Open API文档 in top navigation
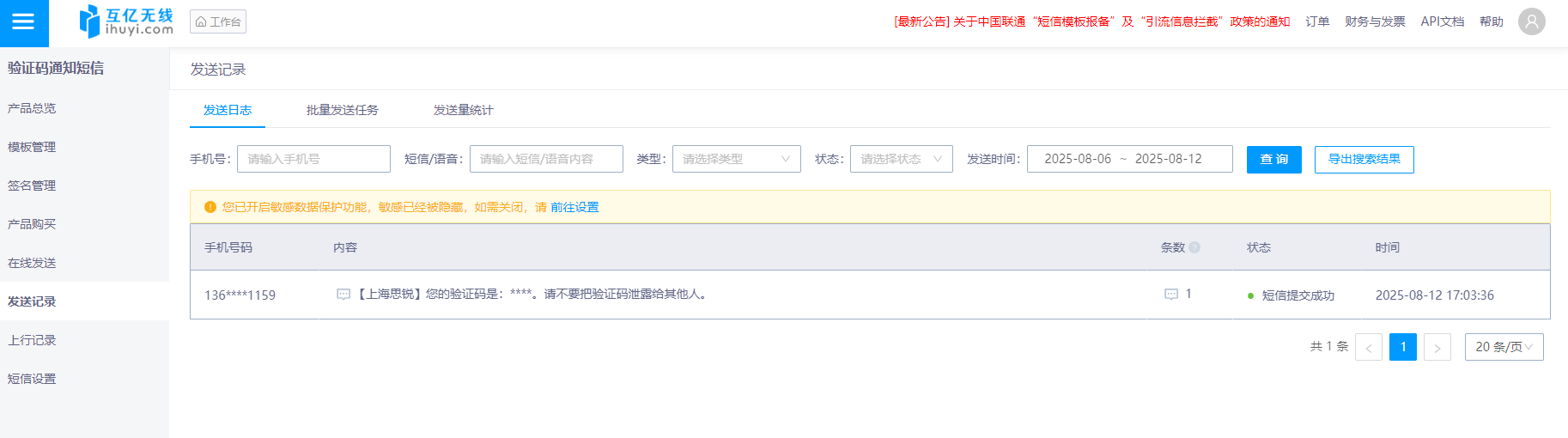 (1442, 21)
